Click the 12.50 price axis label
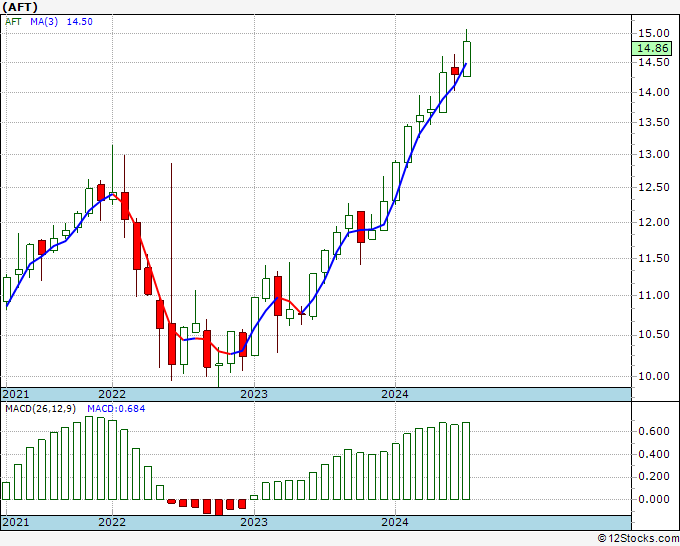 pos(654,187)
